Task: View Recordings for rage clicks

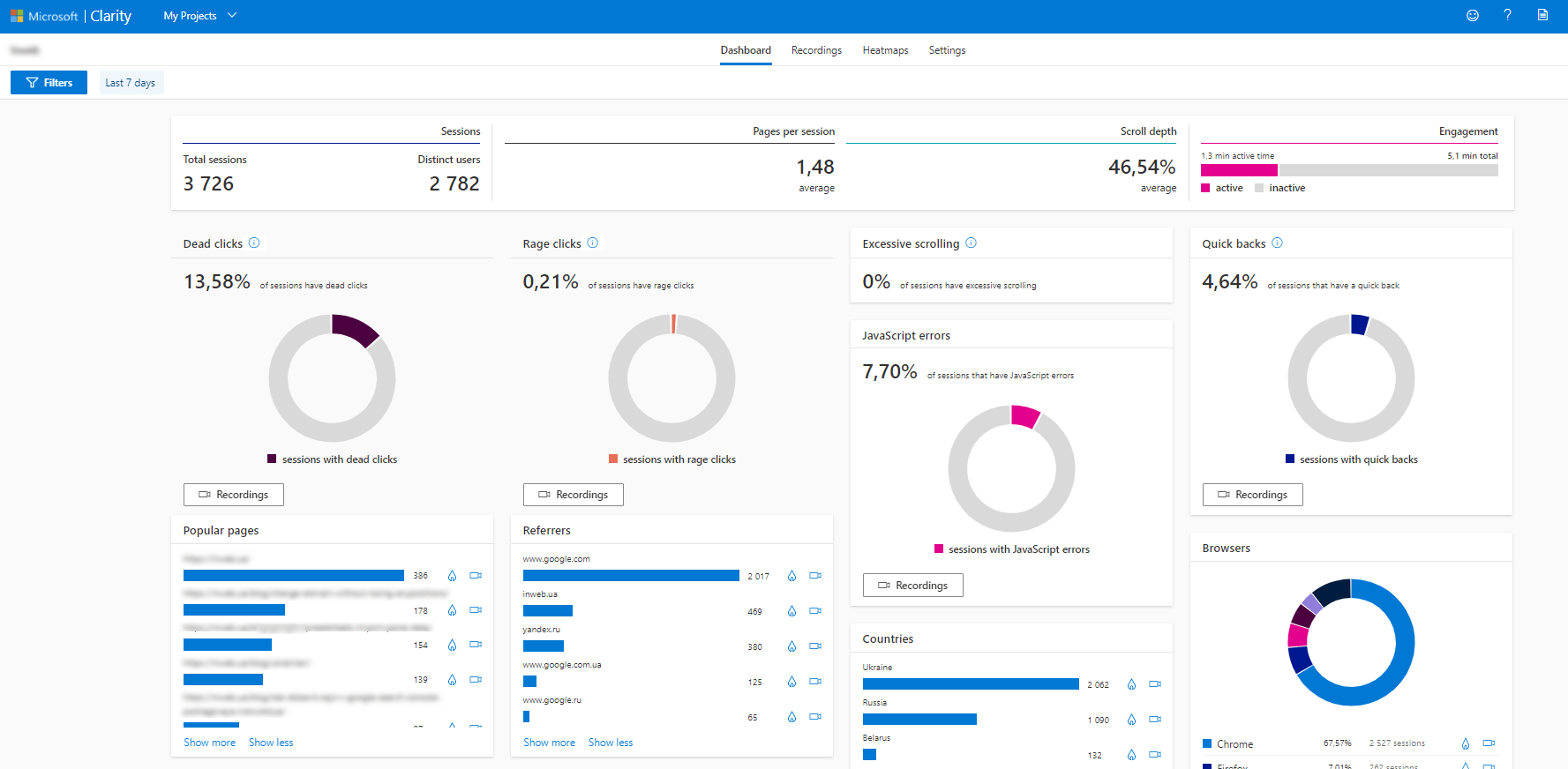Action: 574,495
